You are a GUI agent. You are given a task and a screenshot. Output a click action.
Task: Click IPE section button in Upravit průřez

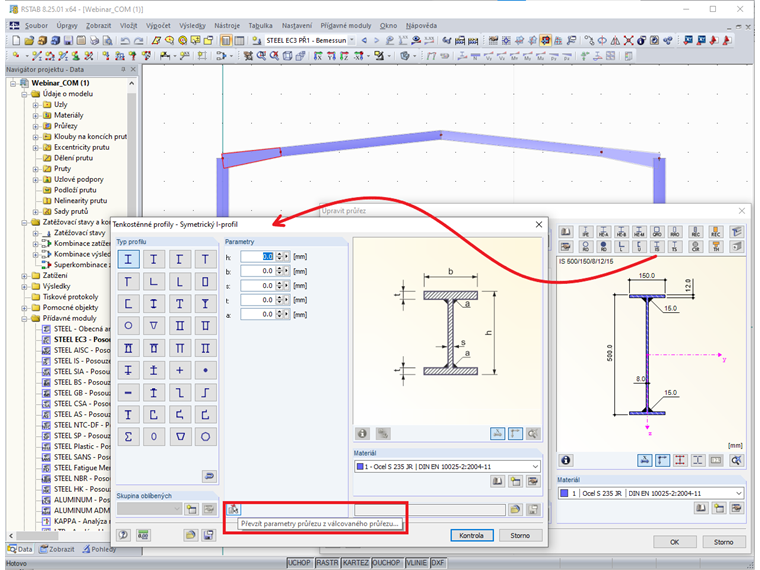(586, 232)
